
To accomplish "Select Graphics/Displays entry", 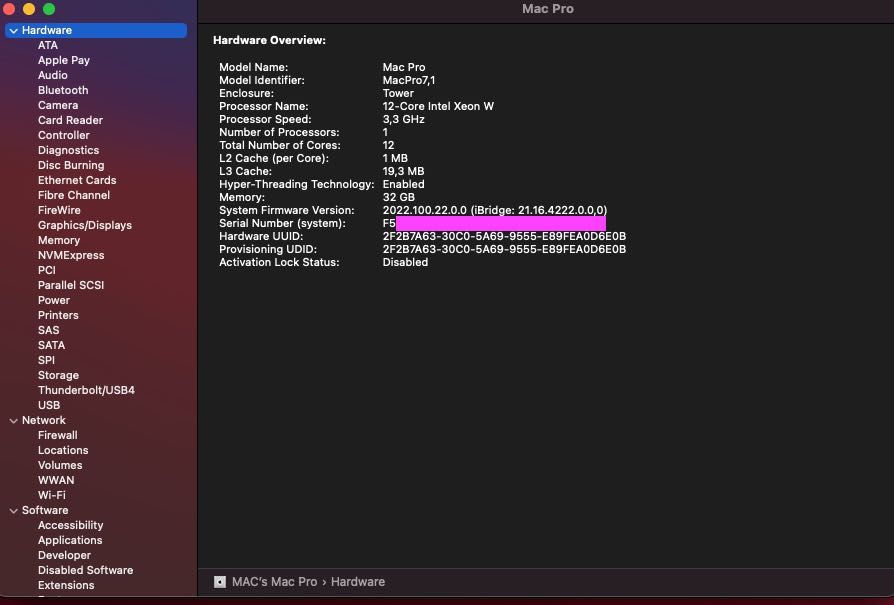I will [x=85, y=225].
